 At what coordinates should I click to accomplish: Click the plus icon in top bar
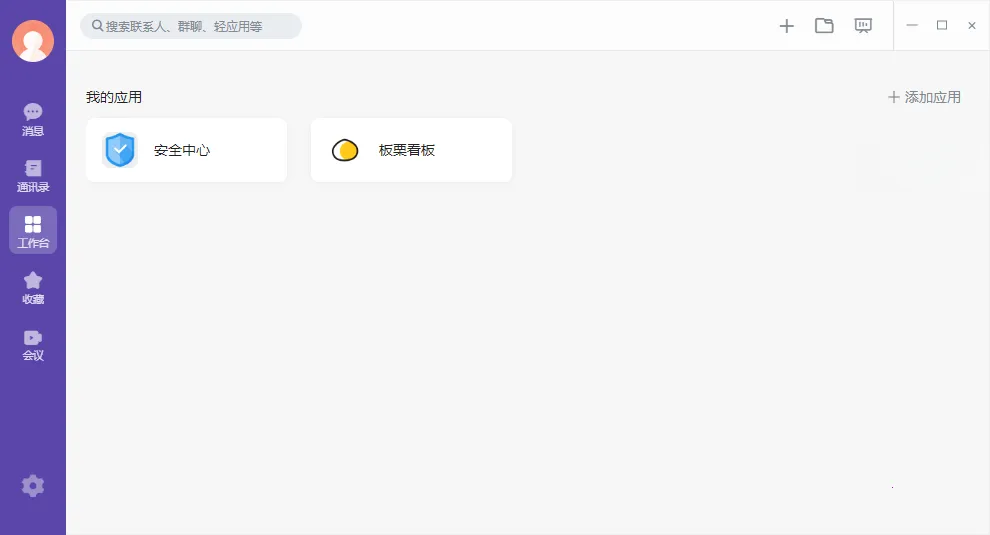tap(786, 26)
